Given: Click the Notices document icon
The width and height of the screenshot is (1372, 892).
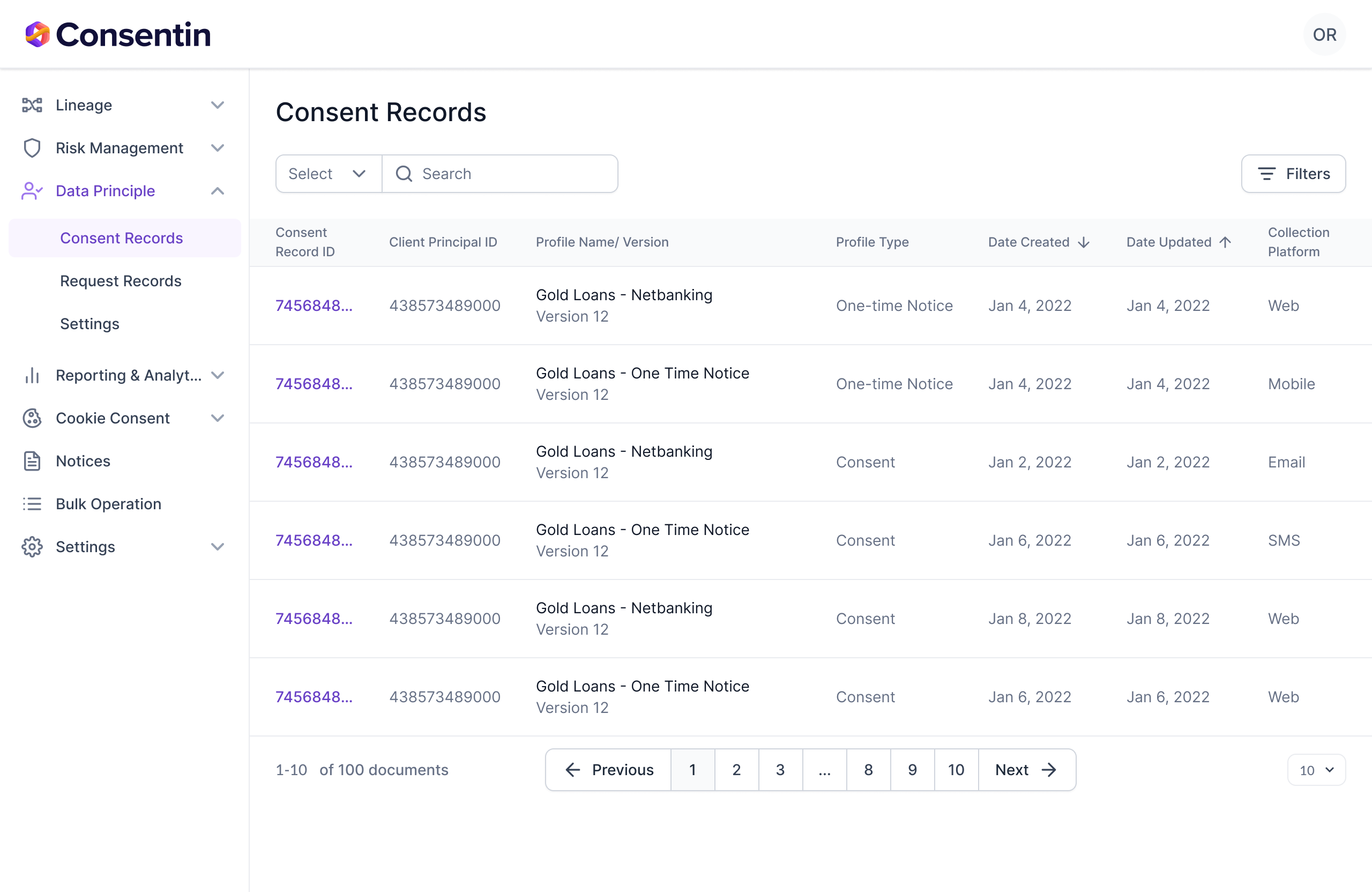Looking at the screenshot, I should pyautogui.click(x=32, y=462).
